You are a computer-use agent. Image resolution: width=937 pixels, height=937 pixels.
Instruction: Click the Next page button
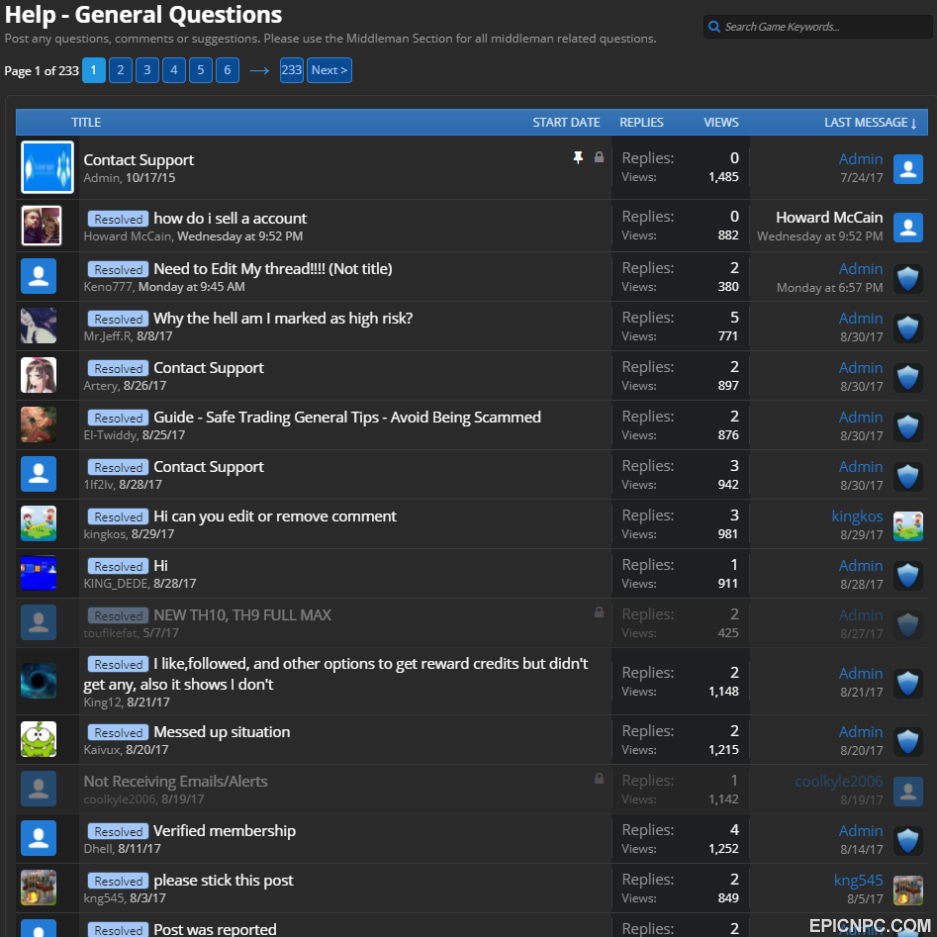pos(329,71)
